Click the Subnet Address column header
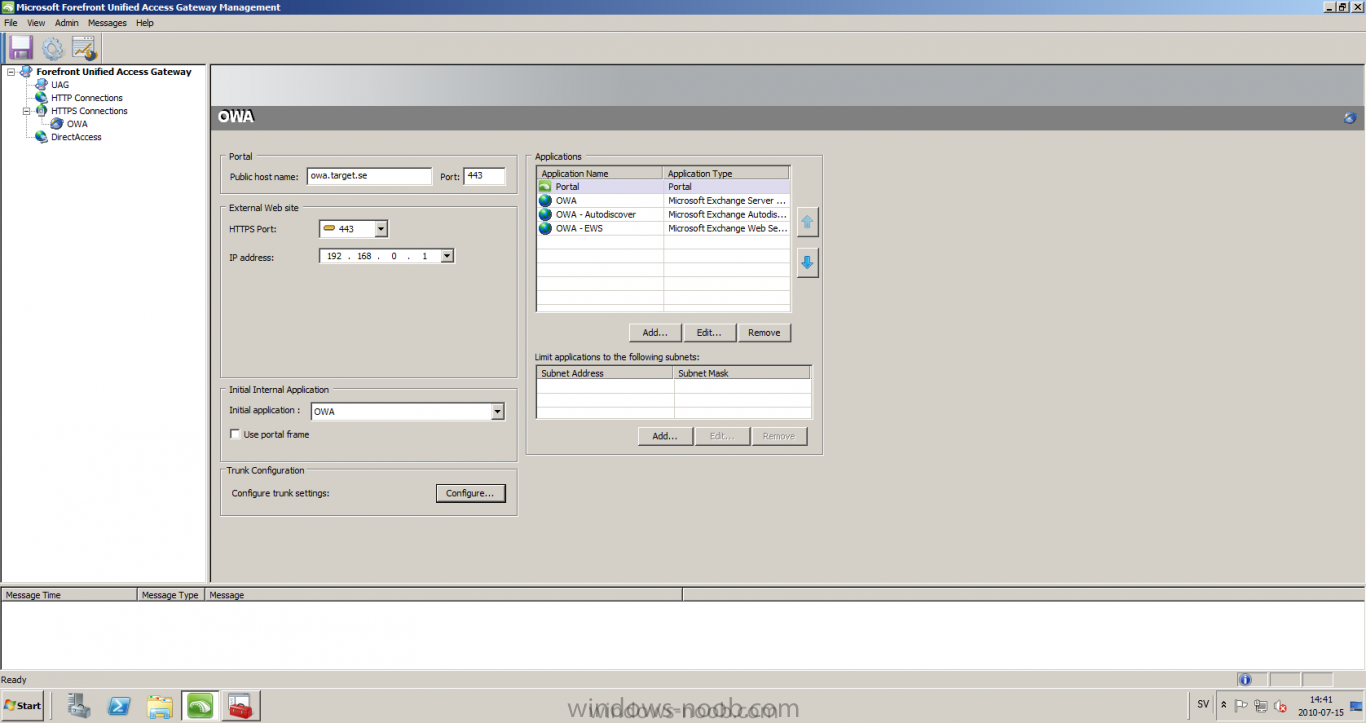 [605, 373]
